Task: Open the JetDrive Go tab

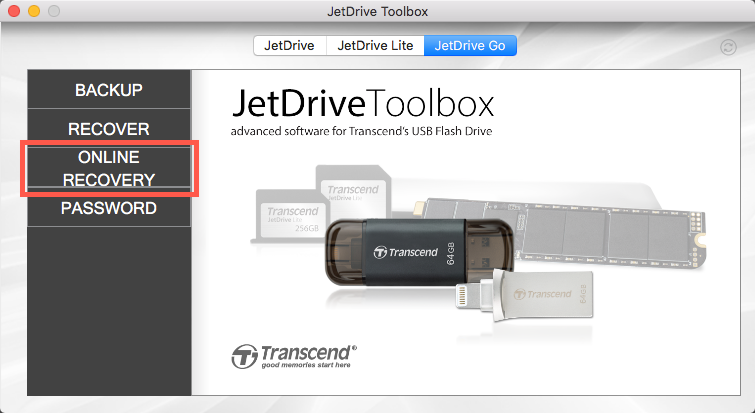Action: coord(470,45)
